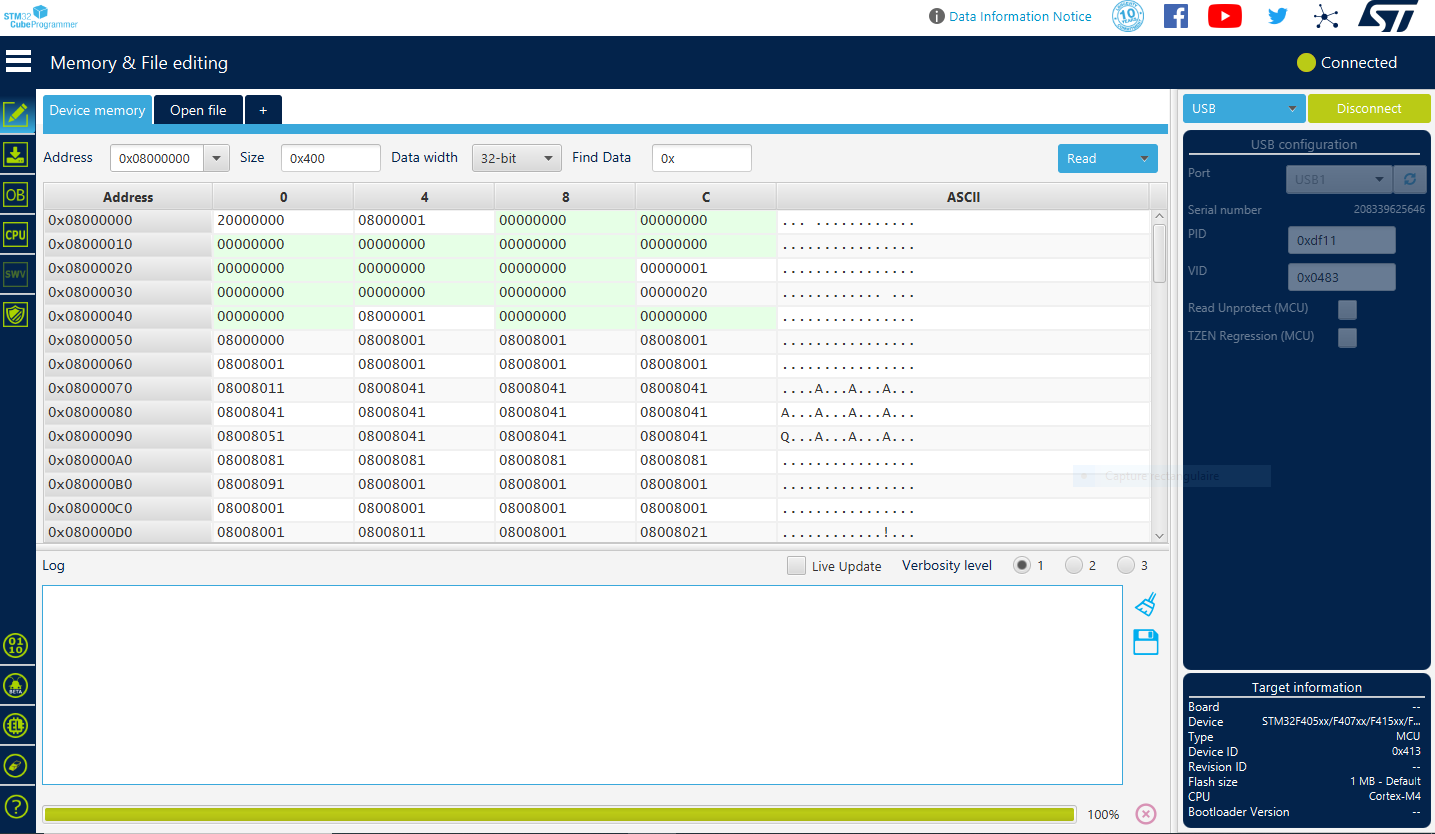Screen dimensions: 1435x834
Task: Switch to the Open file tab
Action: (x=198, y=110)
